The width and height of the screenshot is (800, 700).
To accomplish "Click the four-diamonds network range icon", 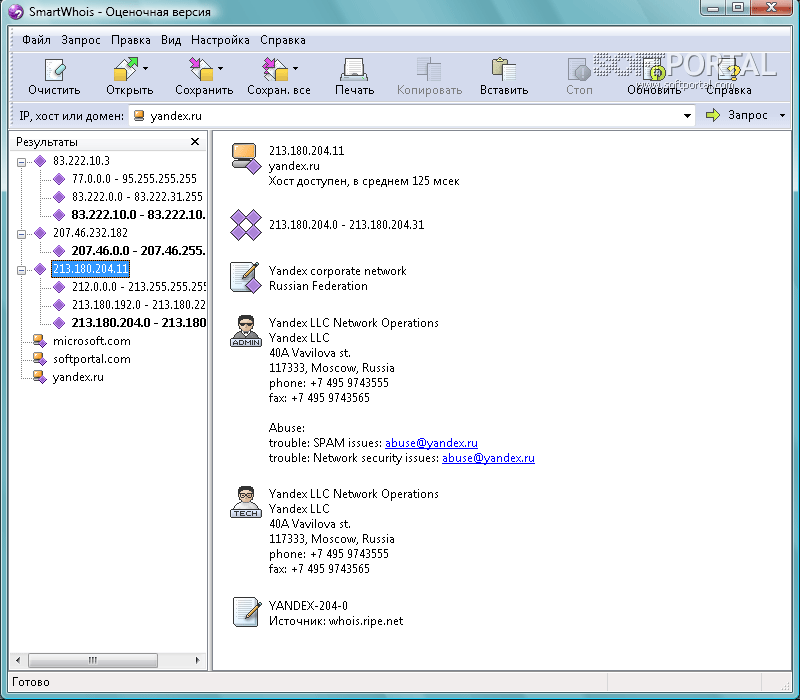I will click(246, 225).
